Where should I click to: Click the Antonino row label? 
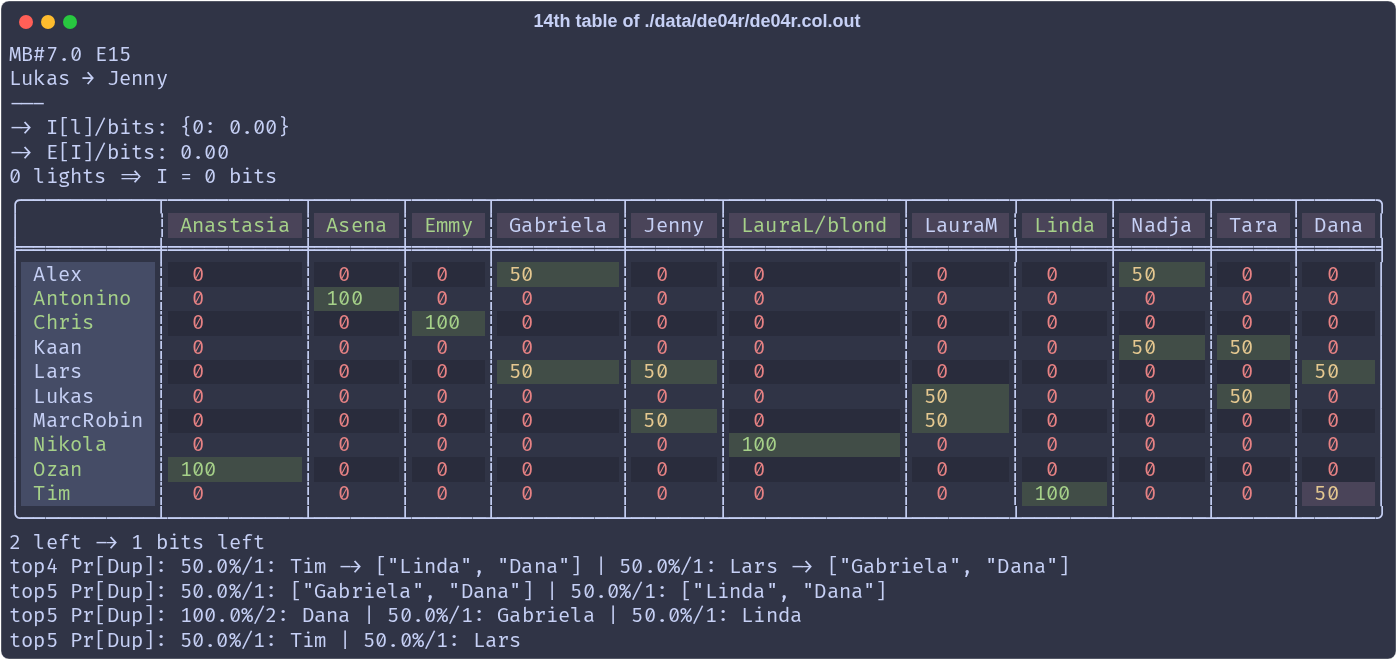[x=88, y=298]
